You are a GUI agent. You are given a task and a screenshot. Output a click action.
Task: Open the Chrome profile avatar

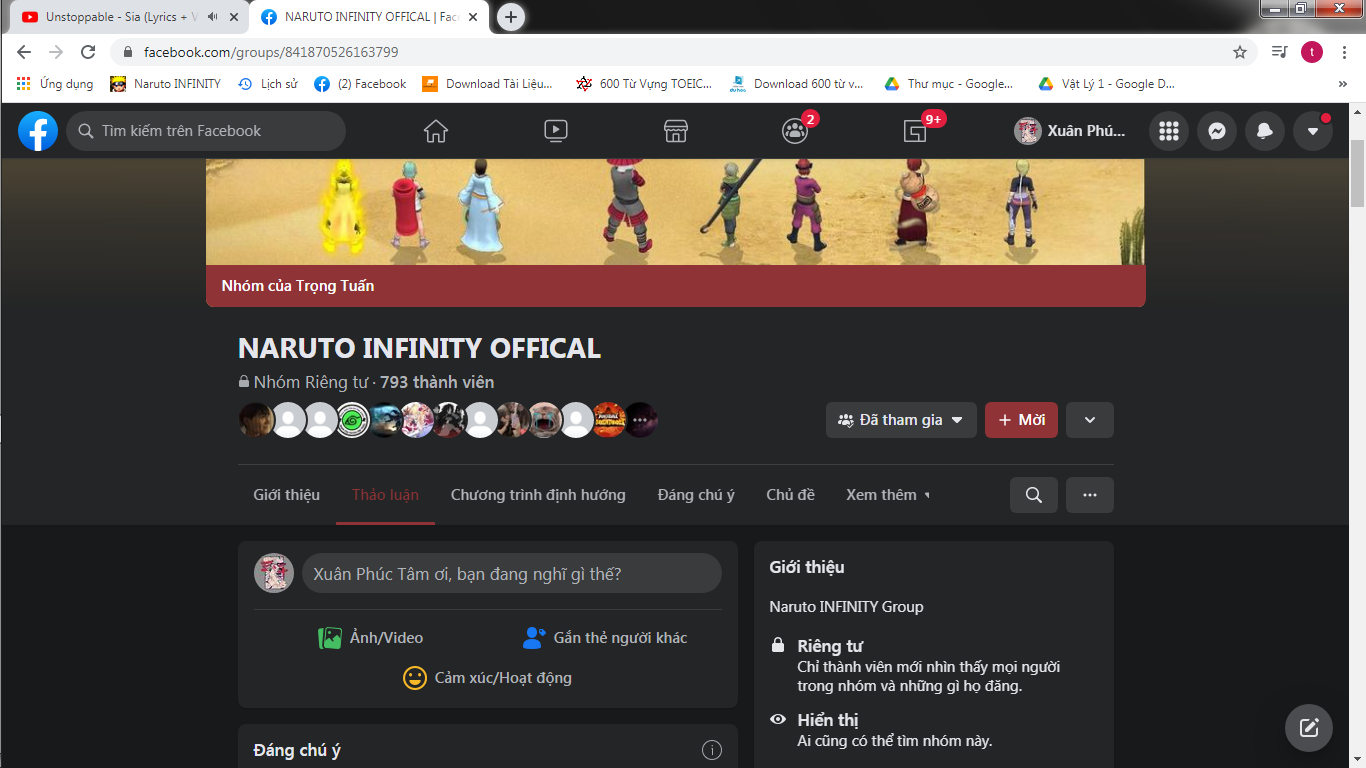coord(1312,52)
